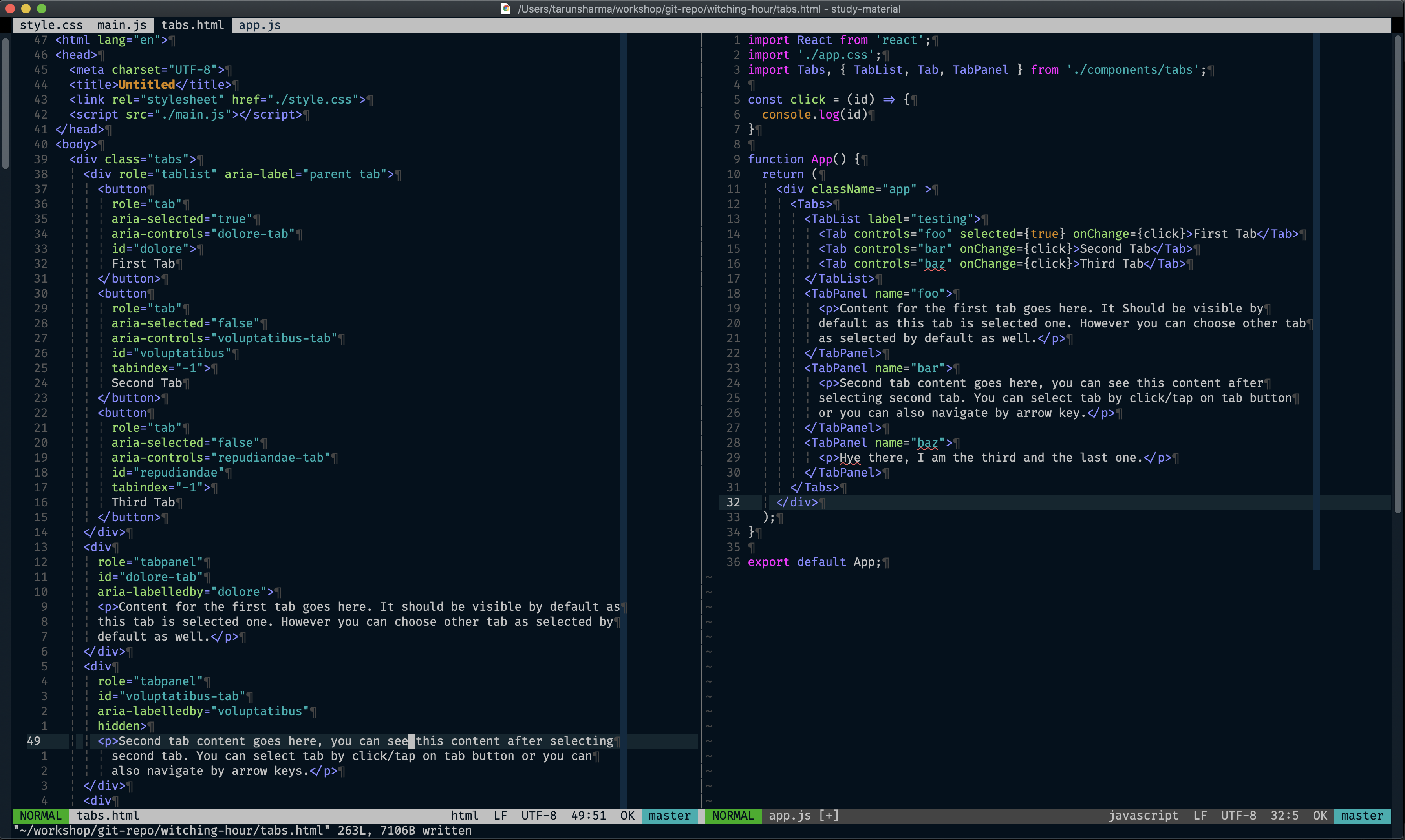Click the 'const click' declaration

coord(786,100)
